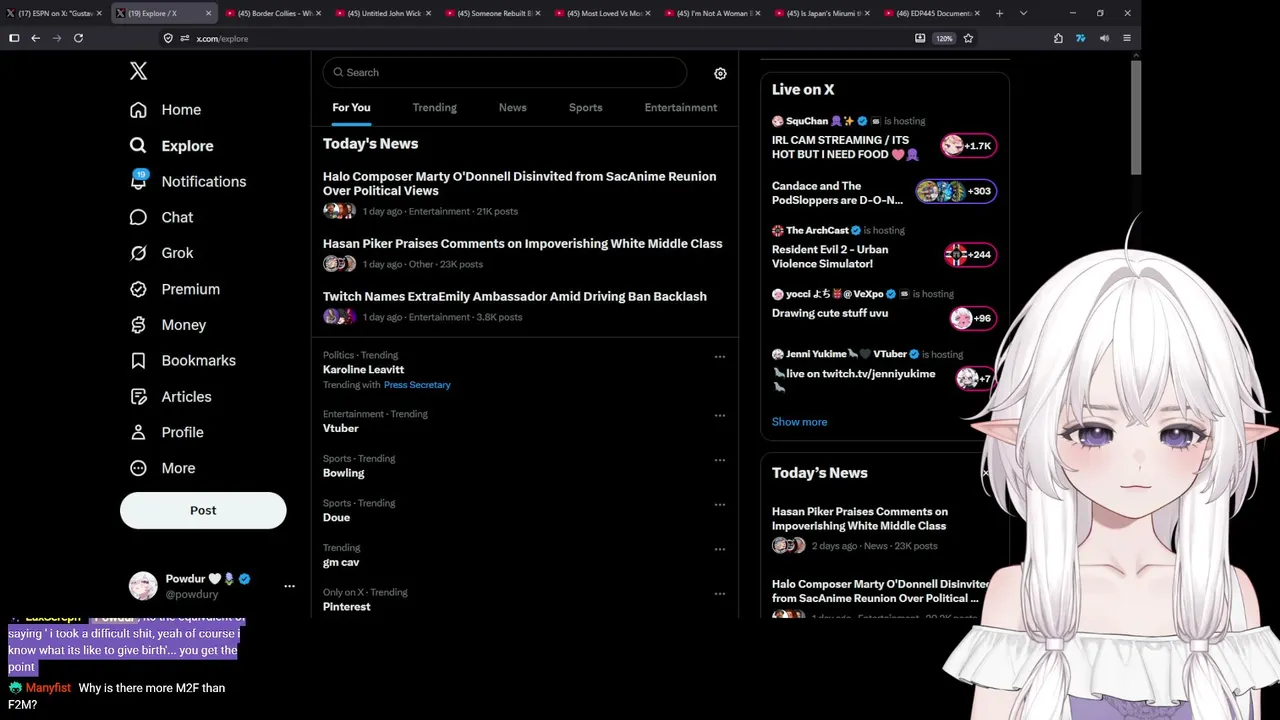This screenshot has width=1280, height=720.
Task: Switch to the For You tab
Action: point(351,107)
